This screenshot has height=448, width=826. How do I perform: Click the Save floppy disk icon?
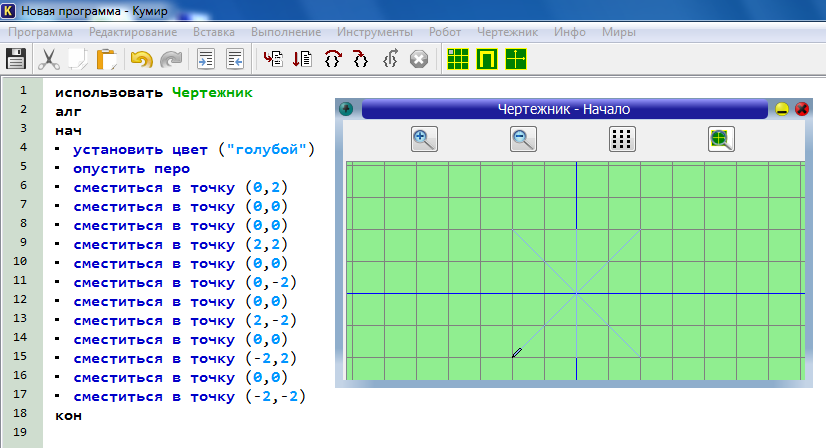click(16, 59)
